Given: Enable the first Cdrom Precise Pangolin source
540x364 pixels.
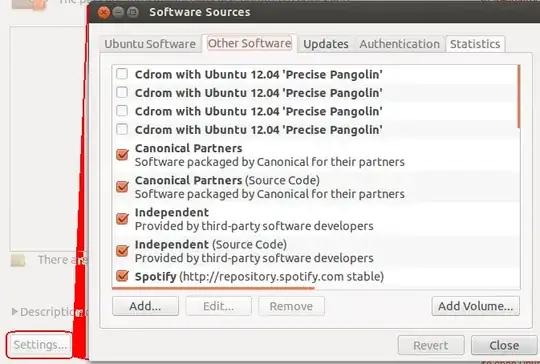Looking at the screenshot, I should [x=122, y=74].
